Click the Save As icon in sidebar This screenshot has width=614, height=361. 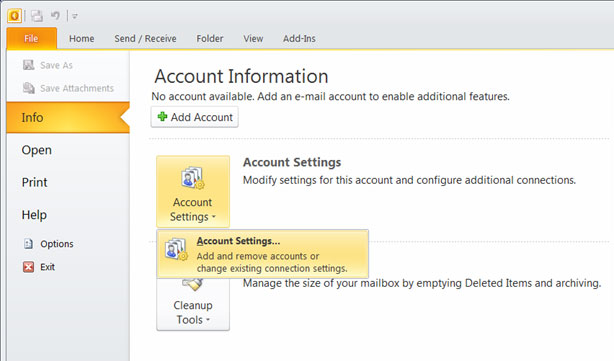[29, 65]
